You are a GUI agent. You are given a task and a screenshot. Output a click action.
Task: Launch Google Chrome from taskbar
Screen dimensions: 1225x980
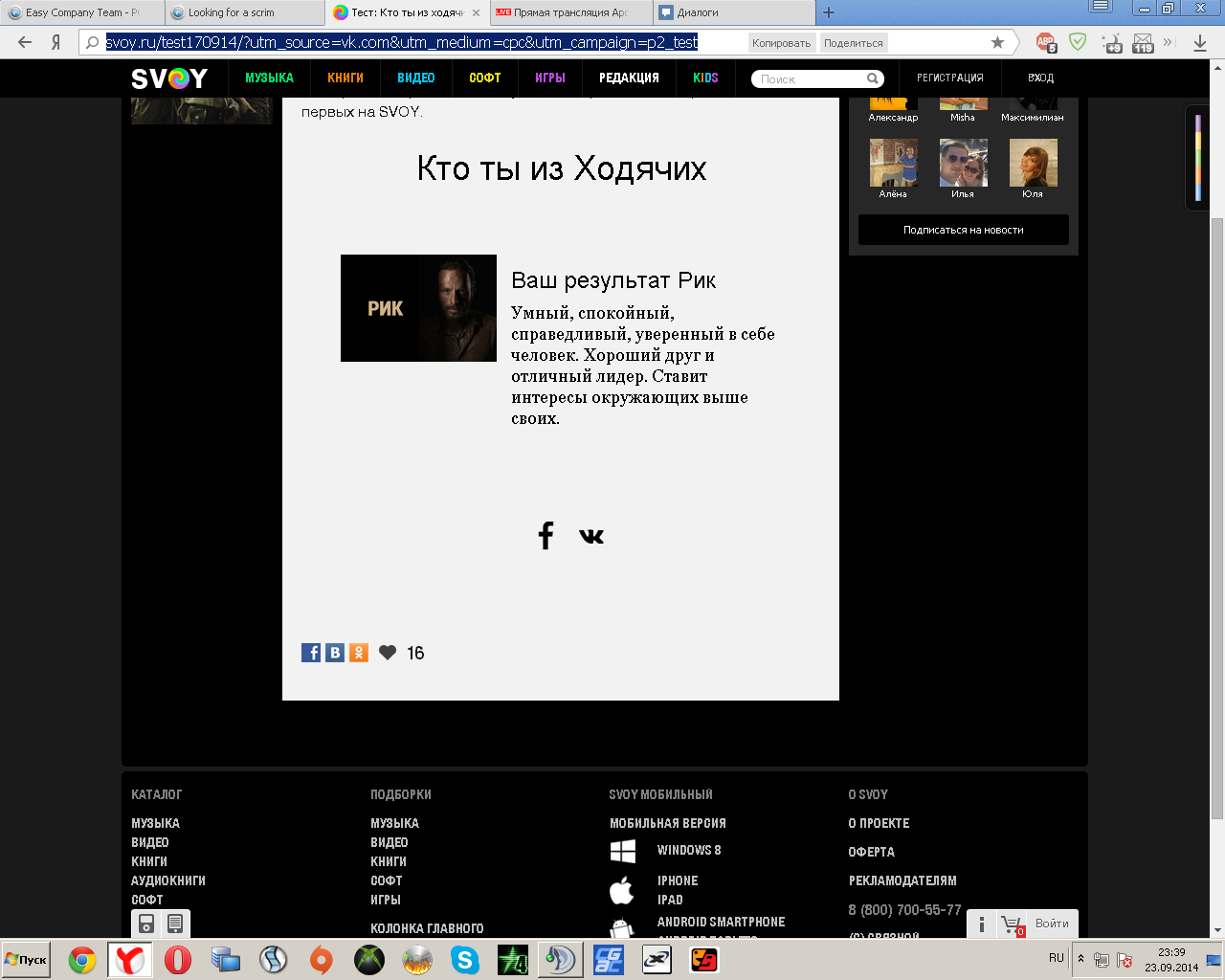(82, 960)
